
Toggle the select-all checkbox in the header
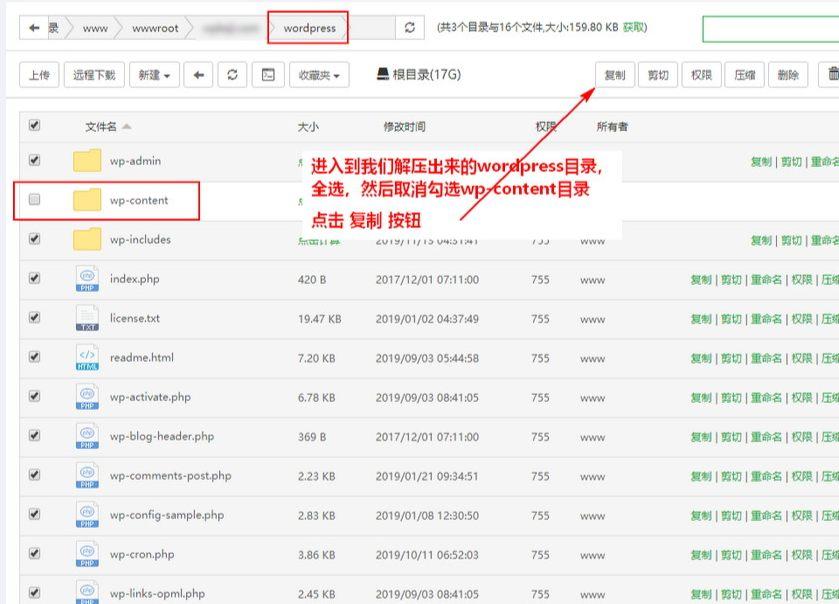(35, 125)
